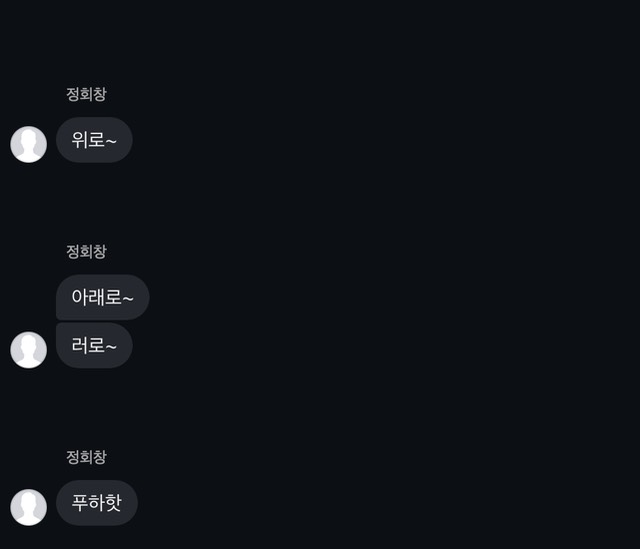Click the 정회창 name above 아래로~
The width and height of the screenshot is (640, 549).
pos(86,251)
